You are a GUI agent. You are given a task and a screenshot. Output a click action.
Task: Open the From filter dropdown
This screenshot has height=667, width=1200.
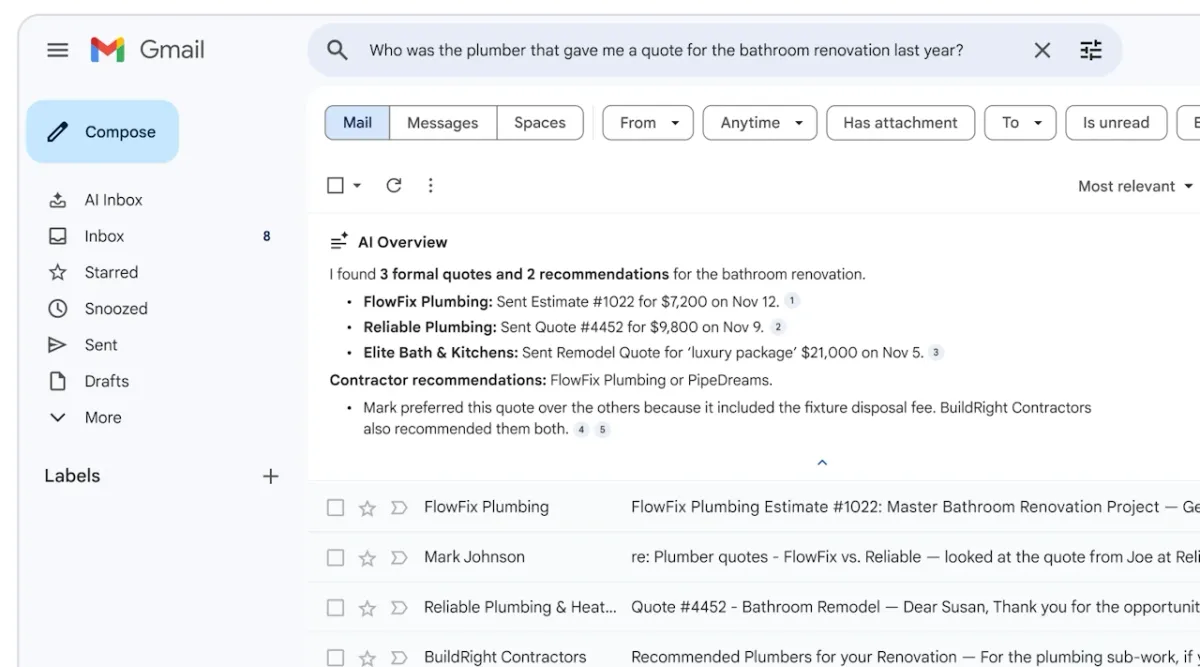click(x=647, y=122)
